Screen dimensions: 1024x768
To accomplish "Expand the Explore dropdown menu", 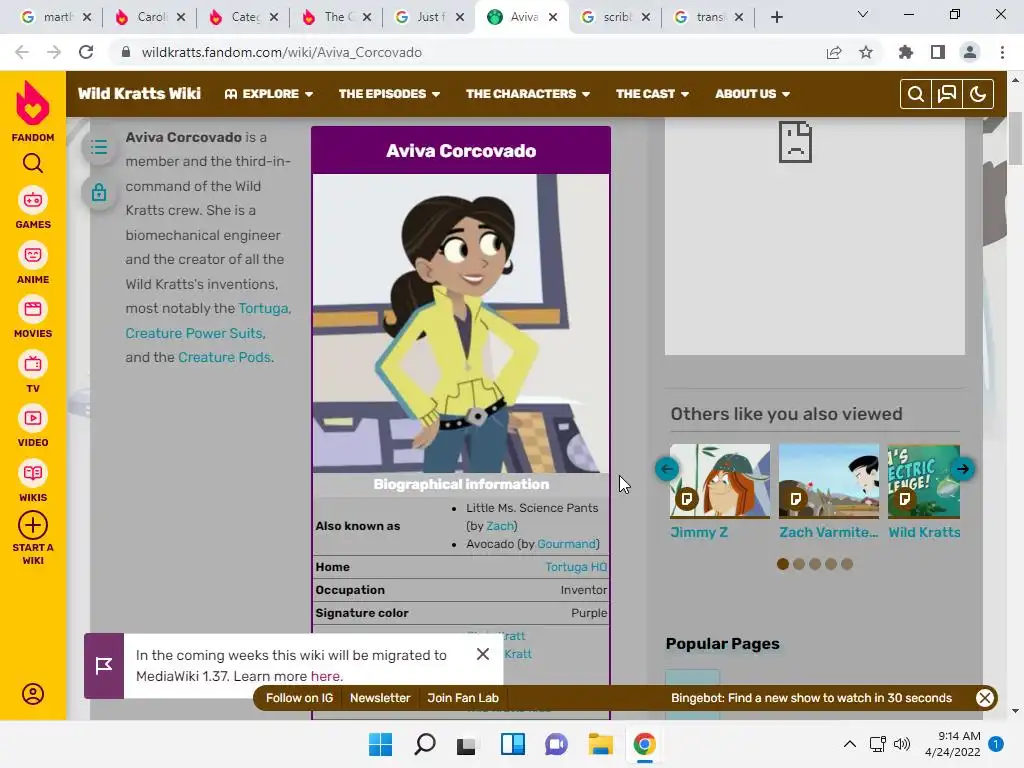I will click(x=268, y=94).
